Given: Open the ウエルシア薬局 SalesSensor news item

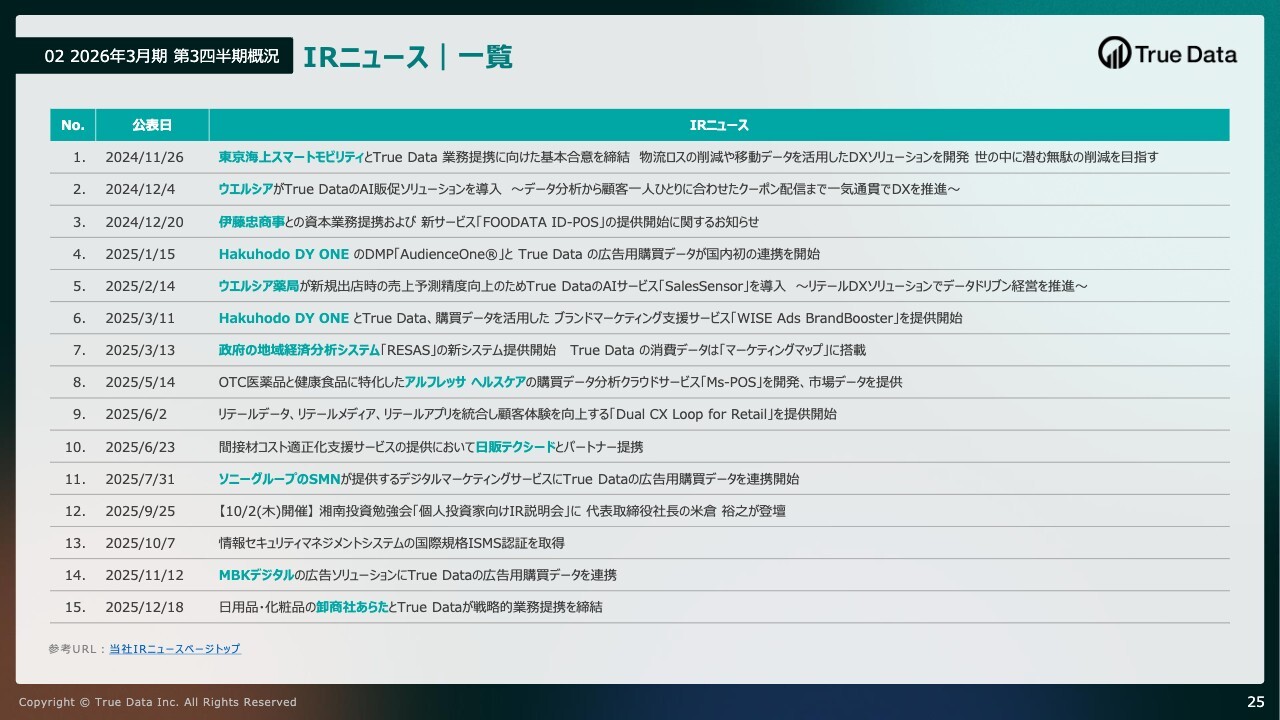Looking at the screenshot, I should pos(258,286).
